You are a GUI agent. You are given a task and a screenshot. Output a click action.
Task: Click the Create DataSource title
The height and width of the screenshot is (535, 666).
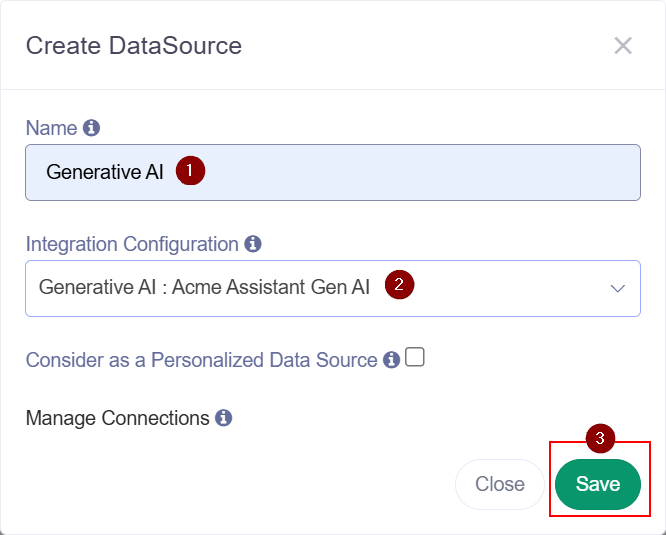point(134,46)
